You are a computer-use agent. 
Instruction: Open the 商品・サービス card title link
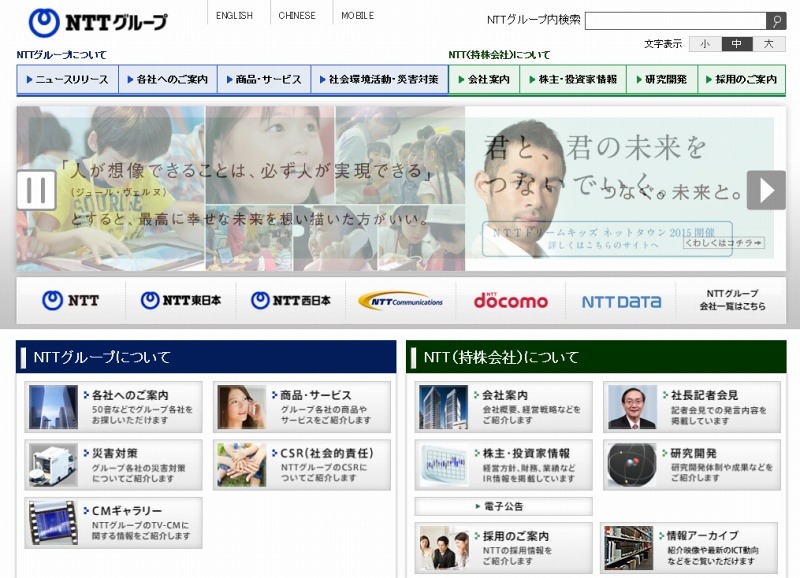point(316,395)
